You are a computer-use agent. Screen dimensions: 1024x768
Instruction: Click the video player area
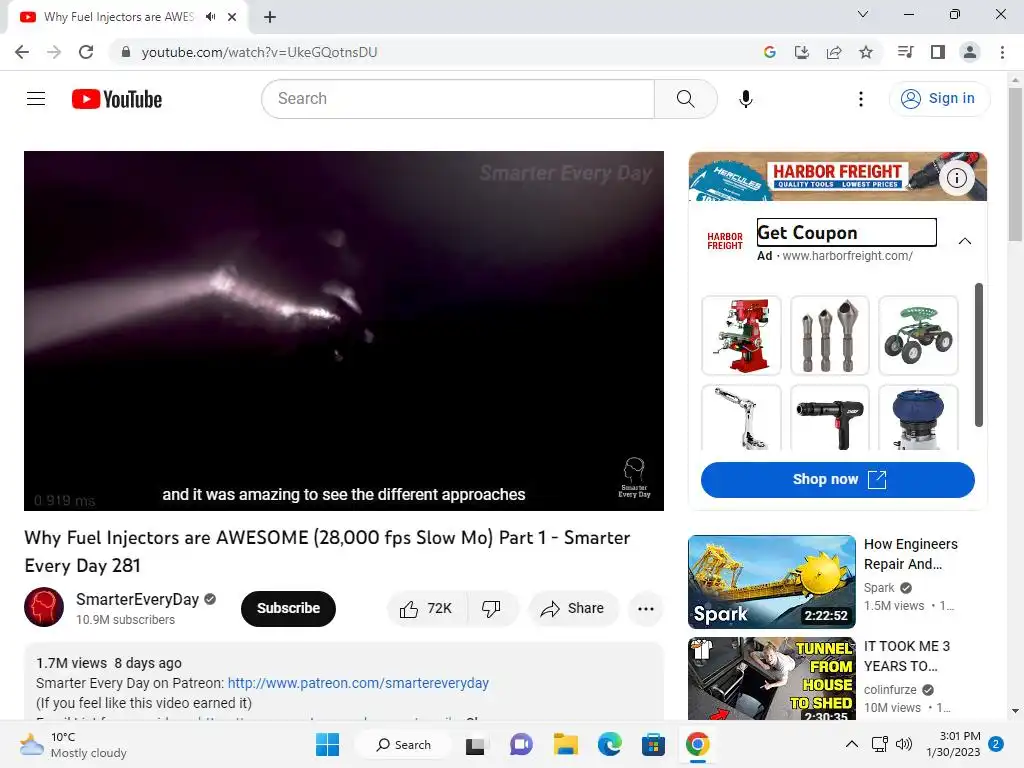[344, 330]
